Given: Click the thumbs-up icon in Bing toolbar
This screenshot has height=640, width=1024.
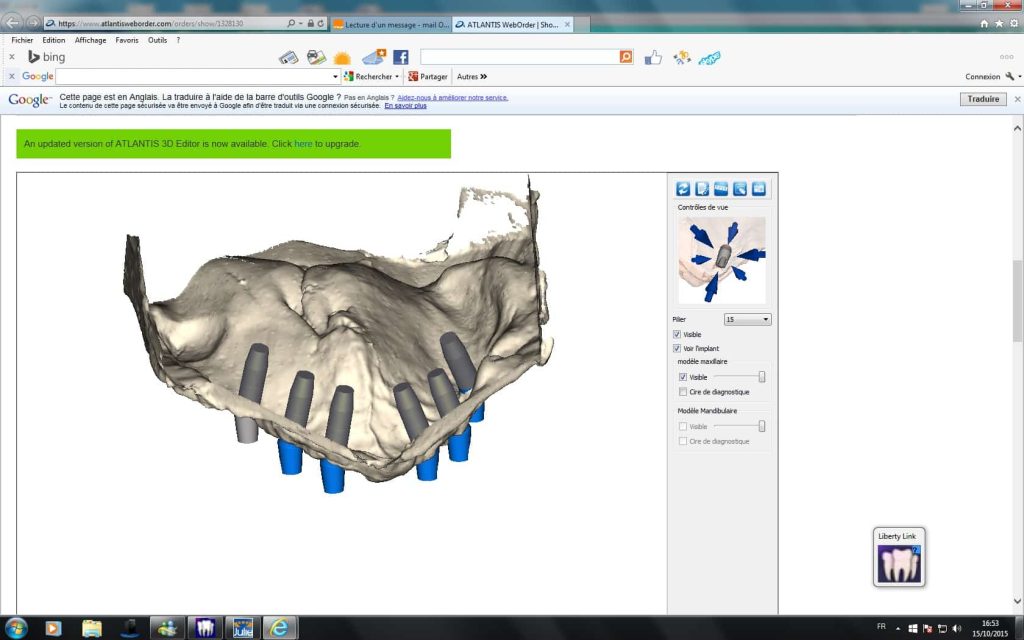Looking at the screenshot, I should click(653, 57).
